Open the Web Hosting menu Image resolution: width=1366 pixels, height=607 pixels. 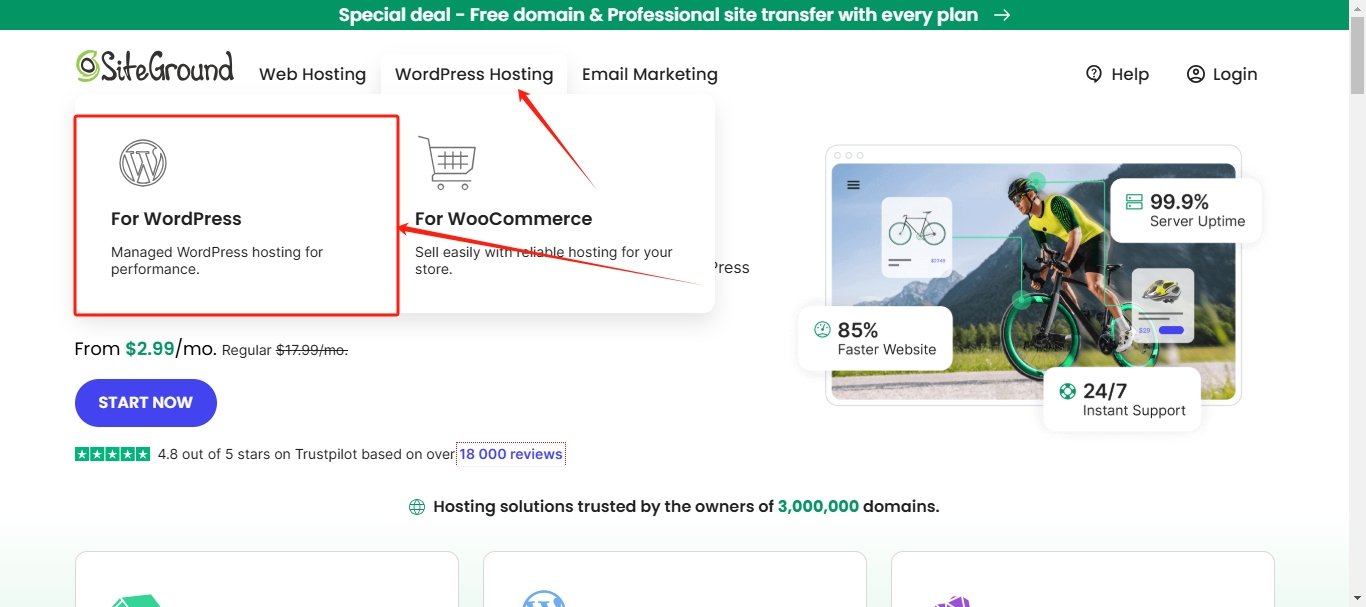[312, 74]
